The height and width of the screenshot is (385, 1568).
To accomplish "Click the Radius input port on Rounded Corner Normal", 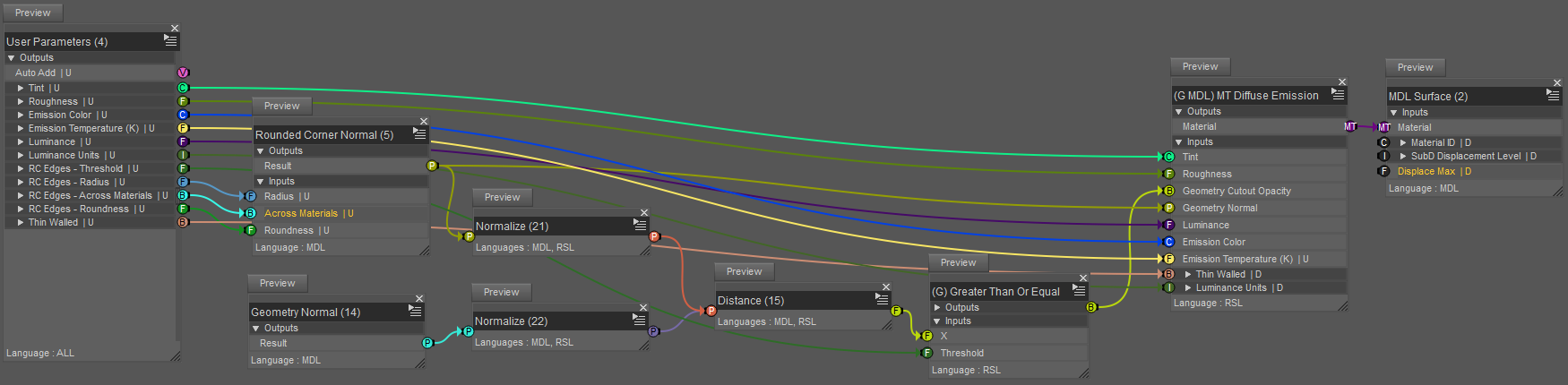I will [251, 196].
